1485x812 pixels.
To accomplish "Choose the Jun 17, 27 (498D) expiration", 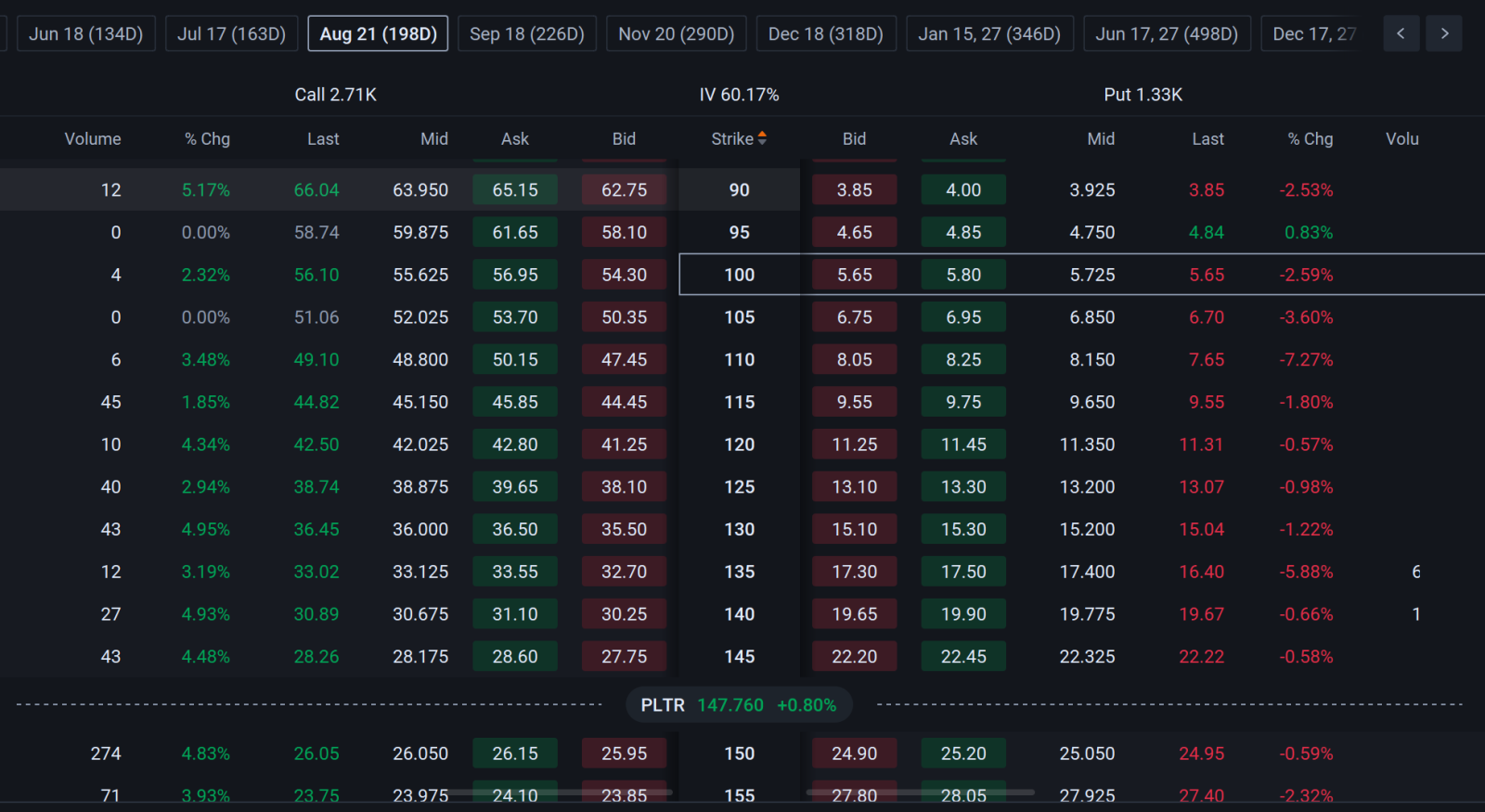I will pyautogui.click(x=1167, y=33).
